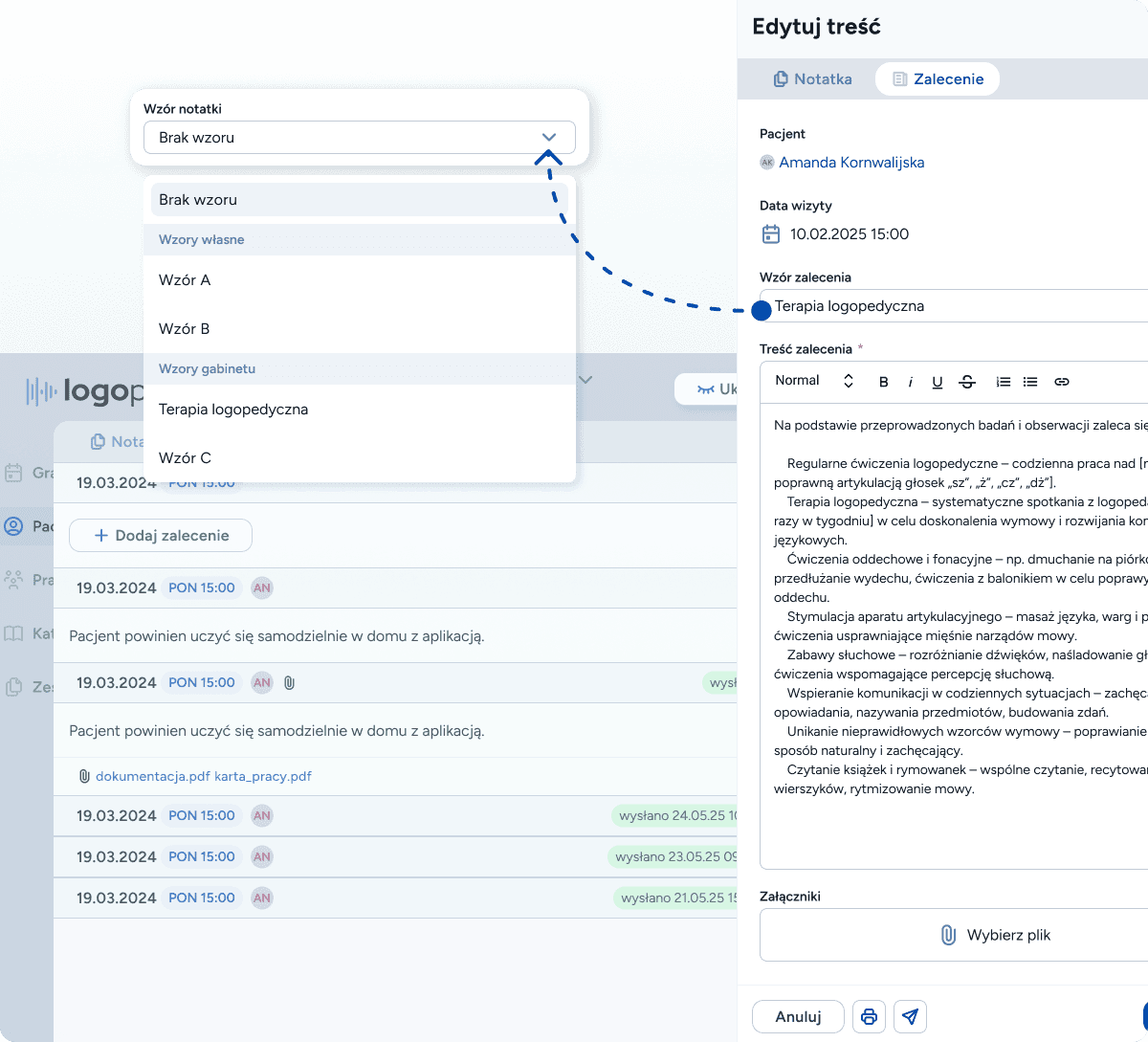Click the print icon button

(x=869, y=1016)
